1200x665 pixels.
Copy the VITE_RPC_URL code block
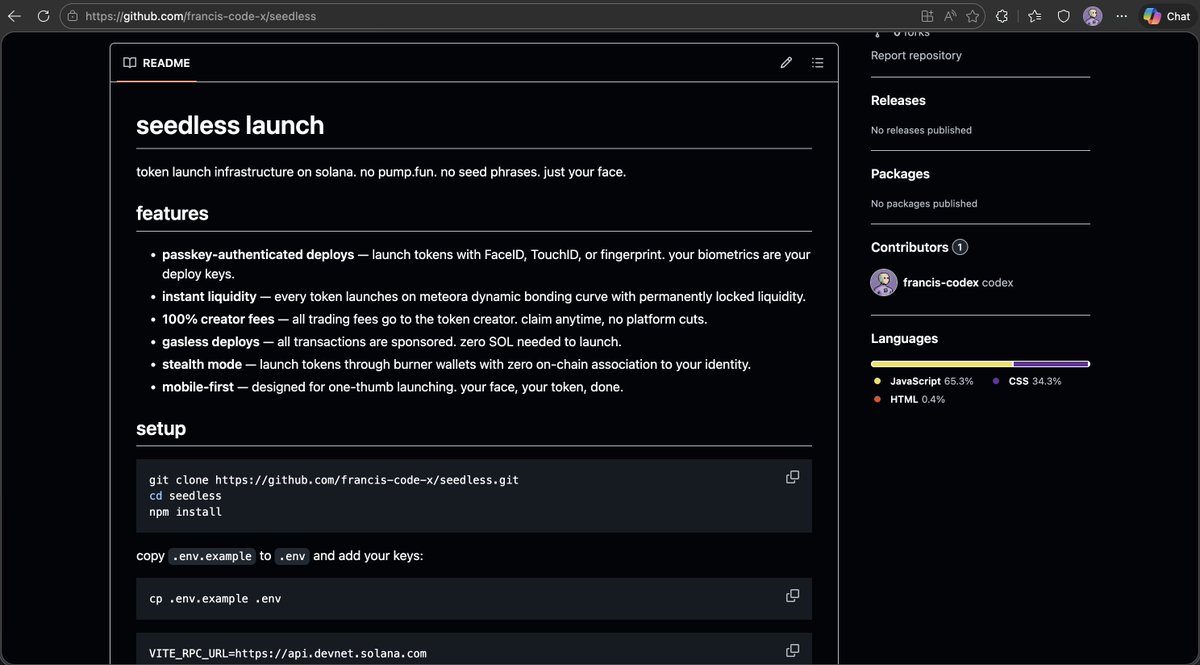[x=792, y=650]
